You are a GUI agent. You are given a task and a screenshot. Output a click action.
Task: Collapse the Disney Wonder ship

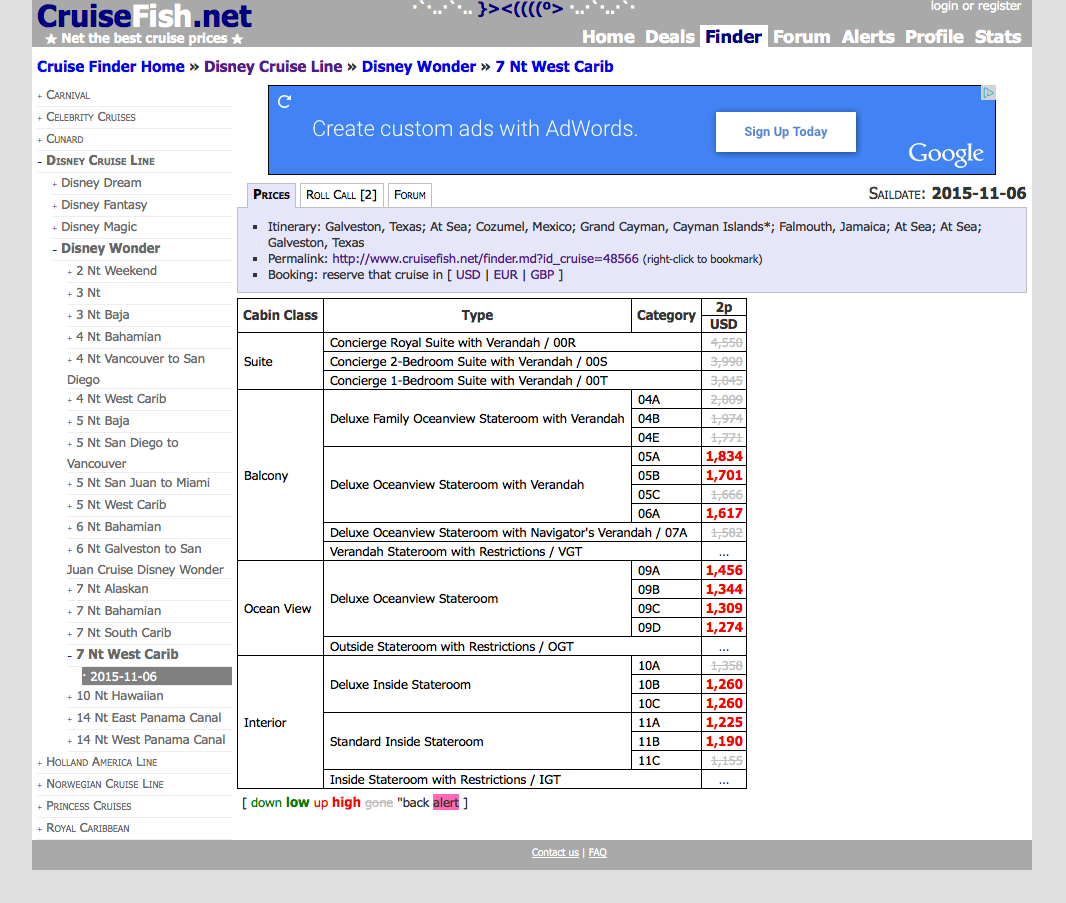coord(110,248)
